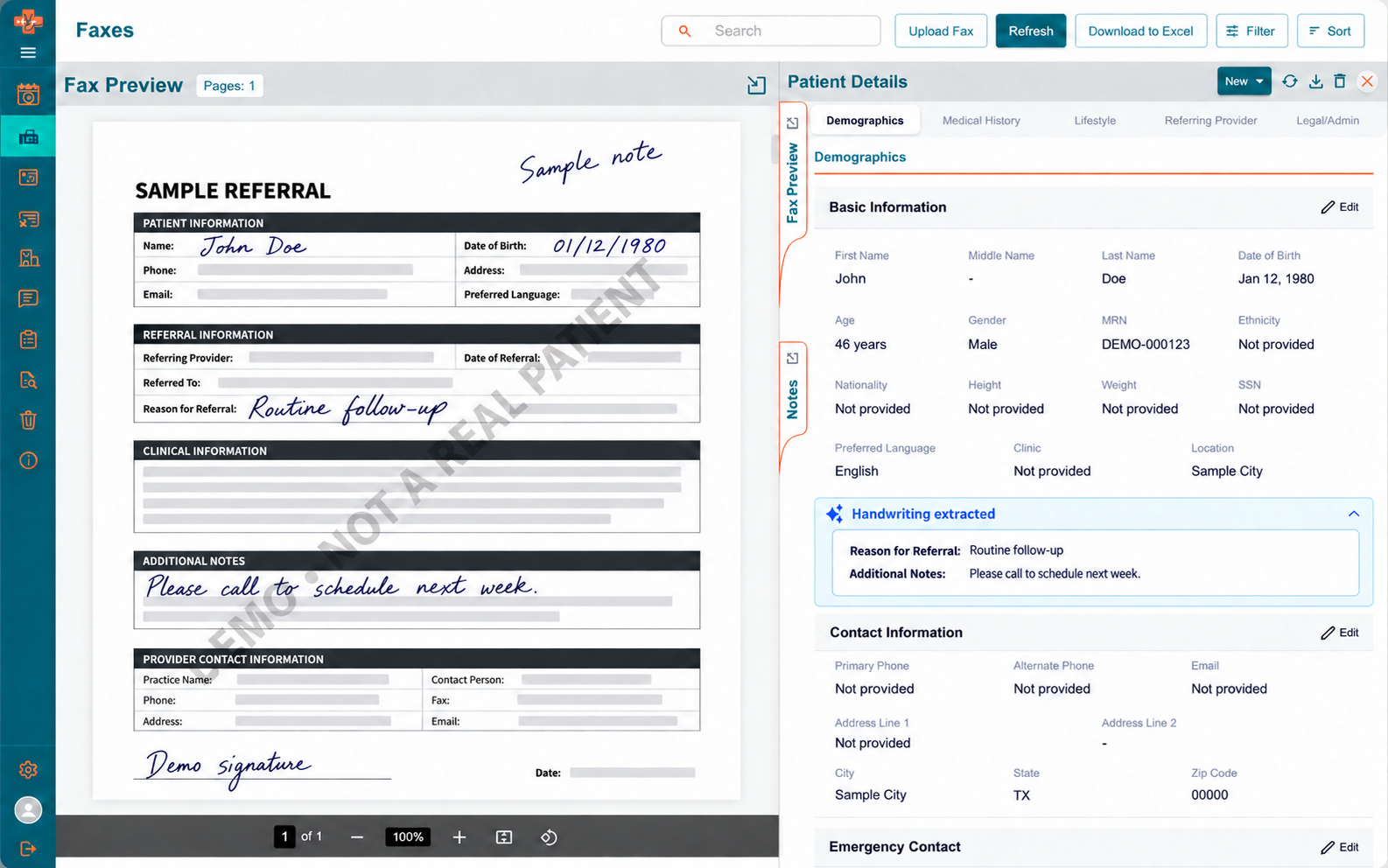Open the info circle sidebar icon
Screen dimensions: 1388x868
point(28,460)
